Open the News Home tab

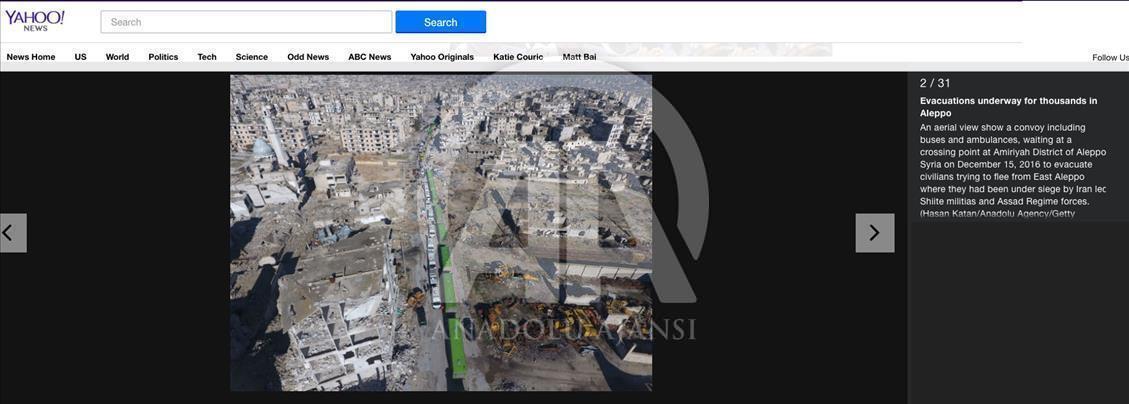(x=31, y=57)
